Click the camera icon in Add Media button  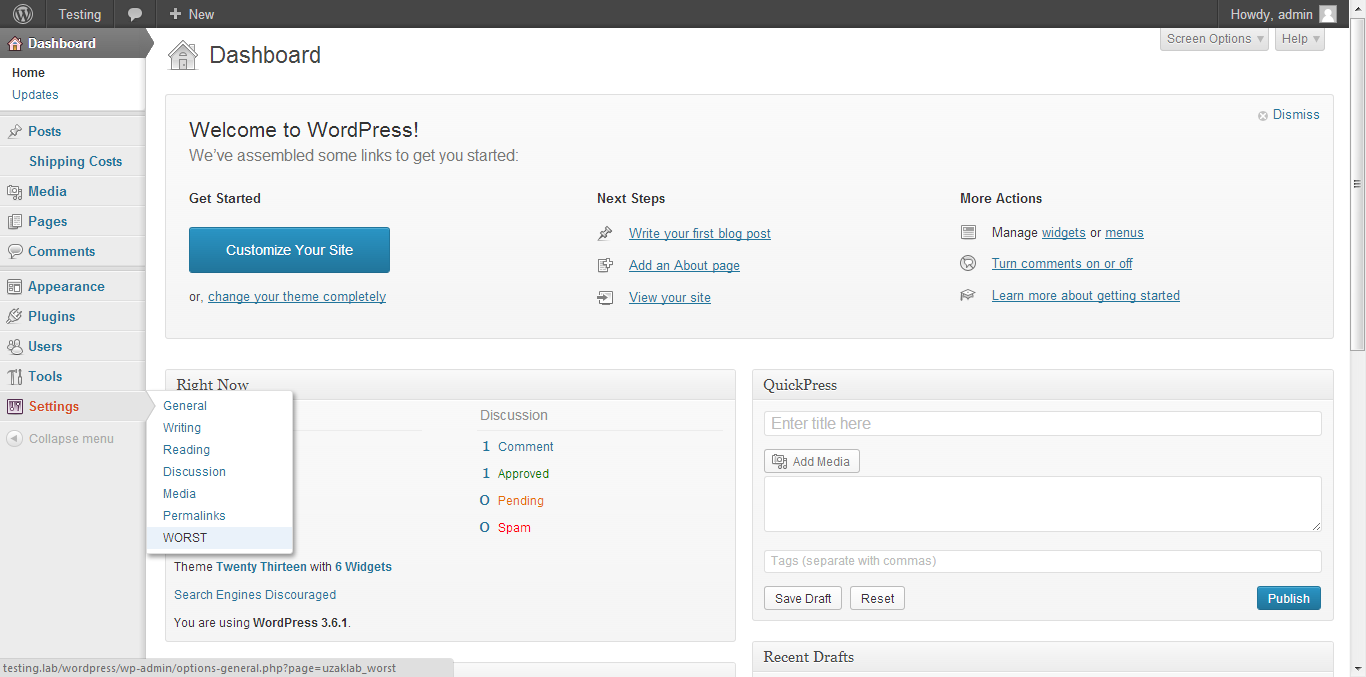779,461
